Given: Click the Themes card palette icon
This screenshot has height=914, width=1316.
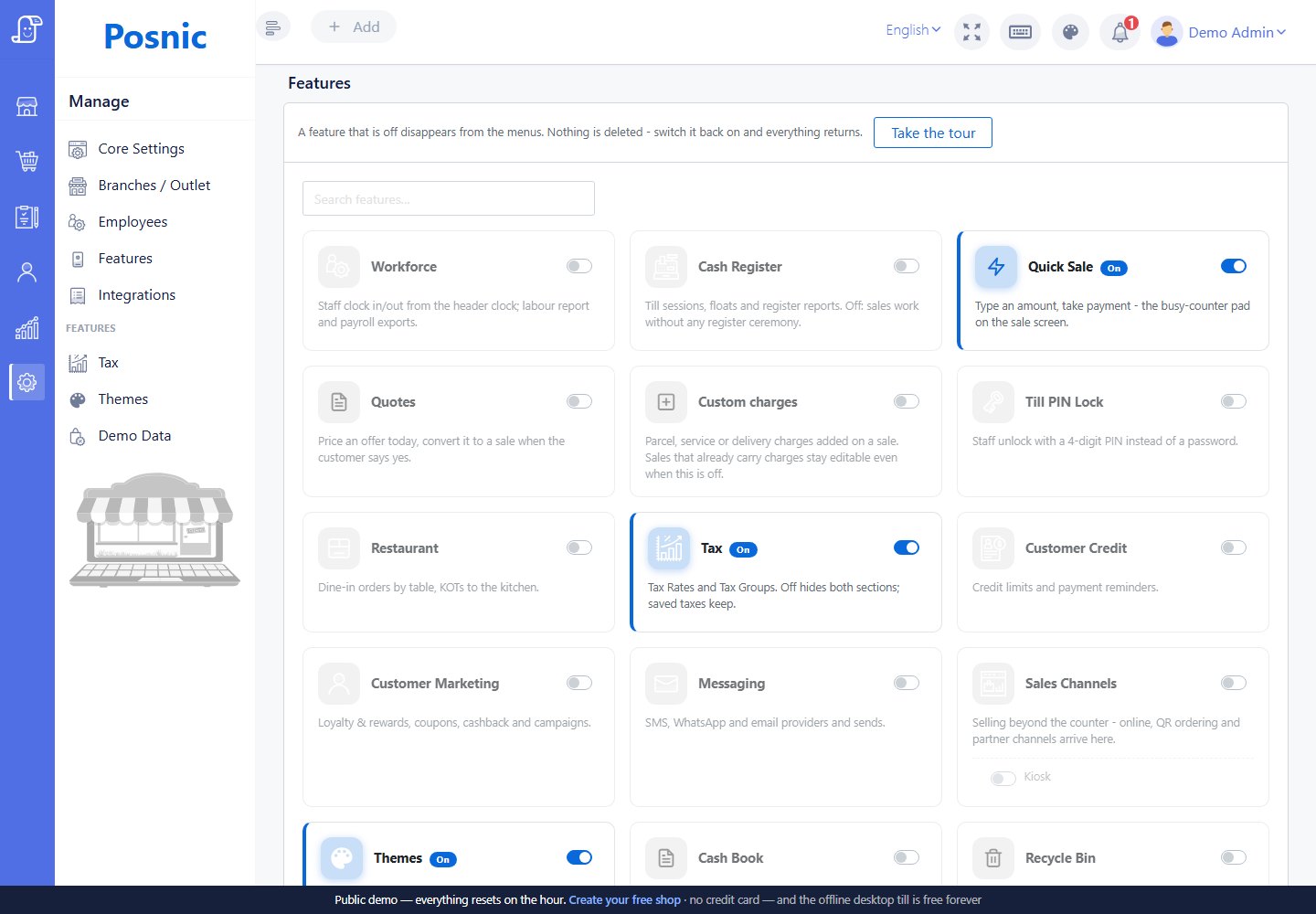Looking at the screenshot, I should pyautogui.click(x=342, y=858).
